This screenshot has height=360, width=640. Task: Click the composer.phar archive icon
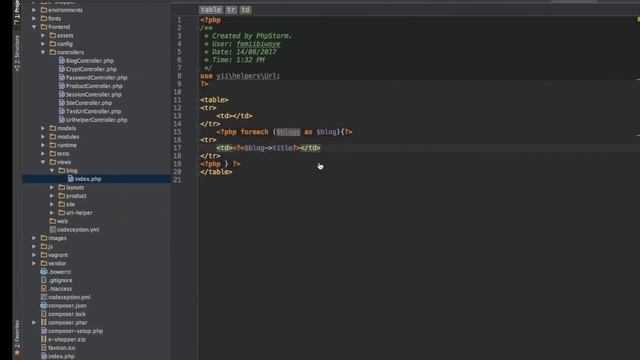(x=44, y=322)
